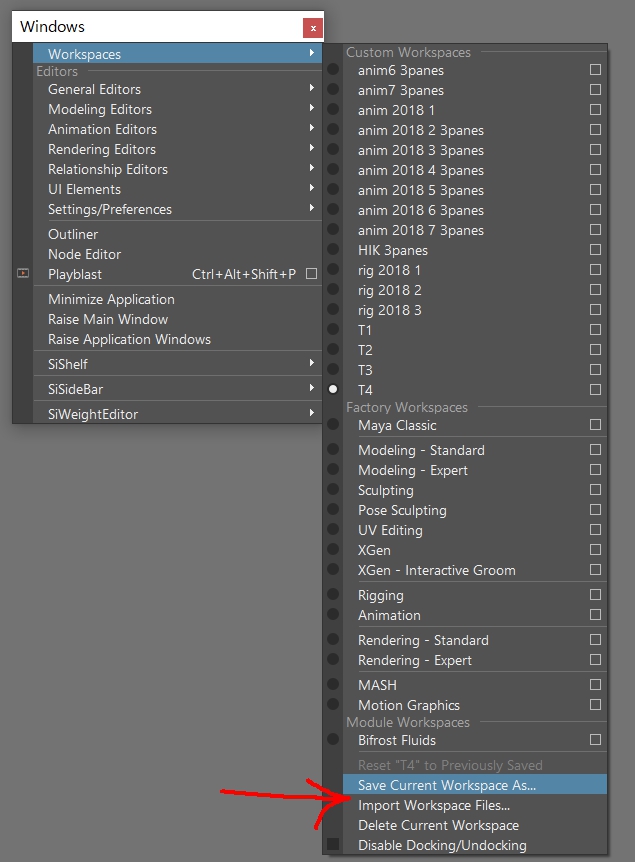Open options box for Rigging workspace
Viewport: 635px width, 862px height.
coord(595,595)
